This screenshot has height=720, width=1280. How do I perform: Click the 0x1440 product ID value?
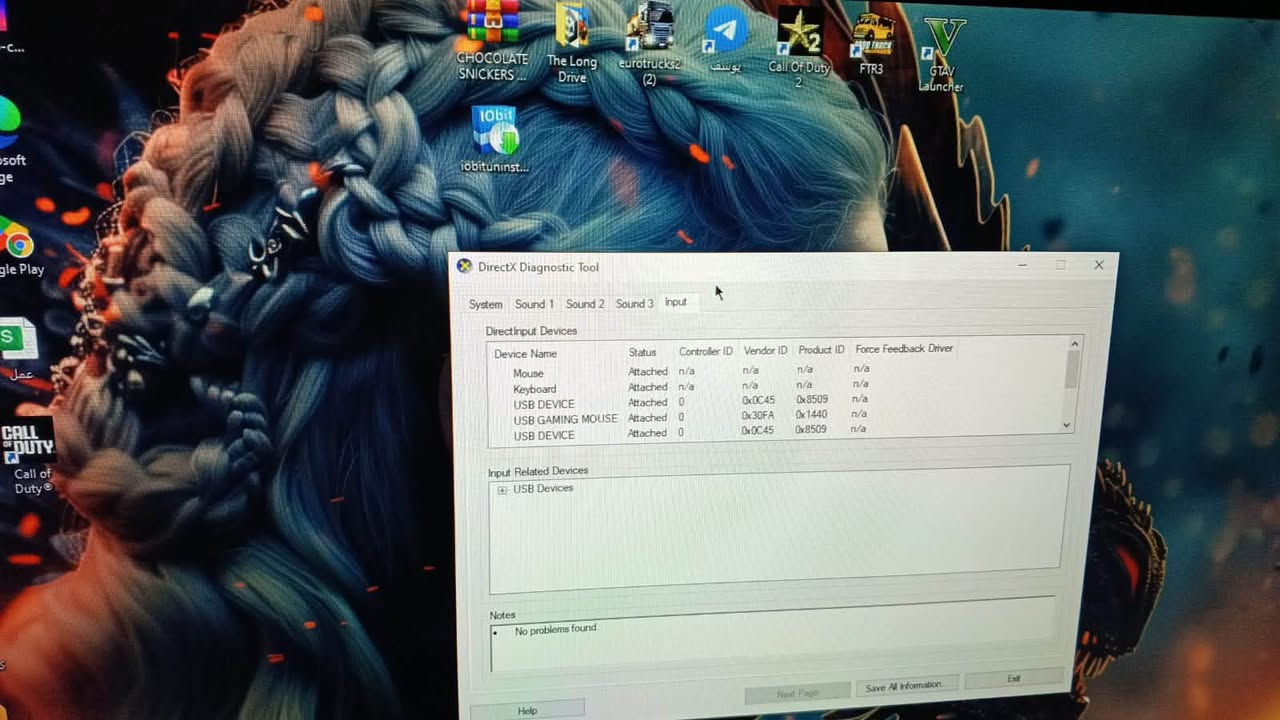click(x=812, y=414)
